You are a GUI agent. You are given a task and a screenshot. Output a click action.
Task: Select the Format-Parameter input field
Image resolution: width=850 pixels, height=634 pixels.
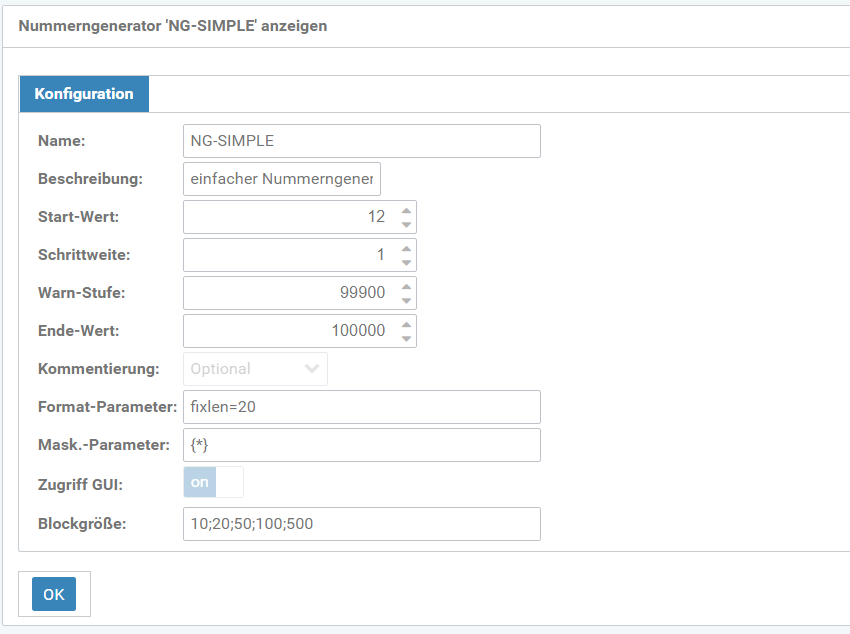click(361, 407)
